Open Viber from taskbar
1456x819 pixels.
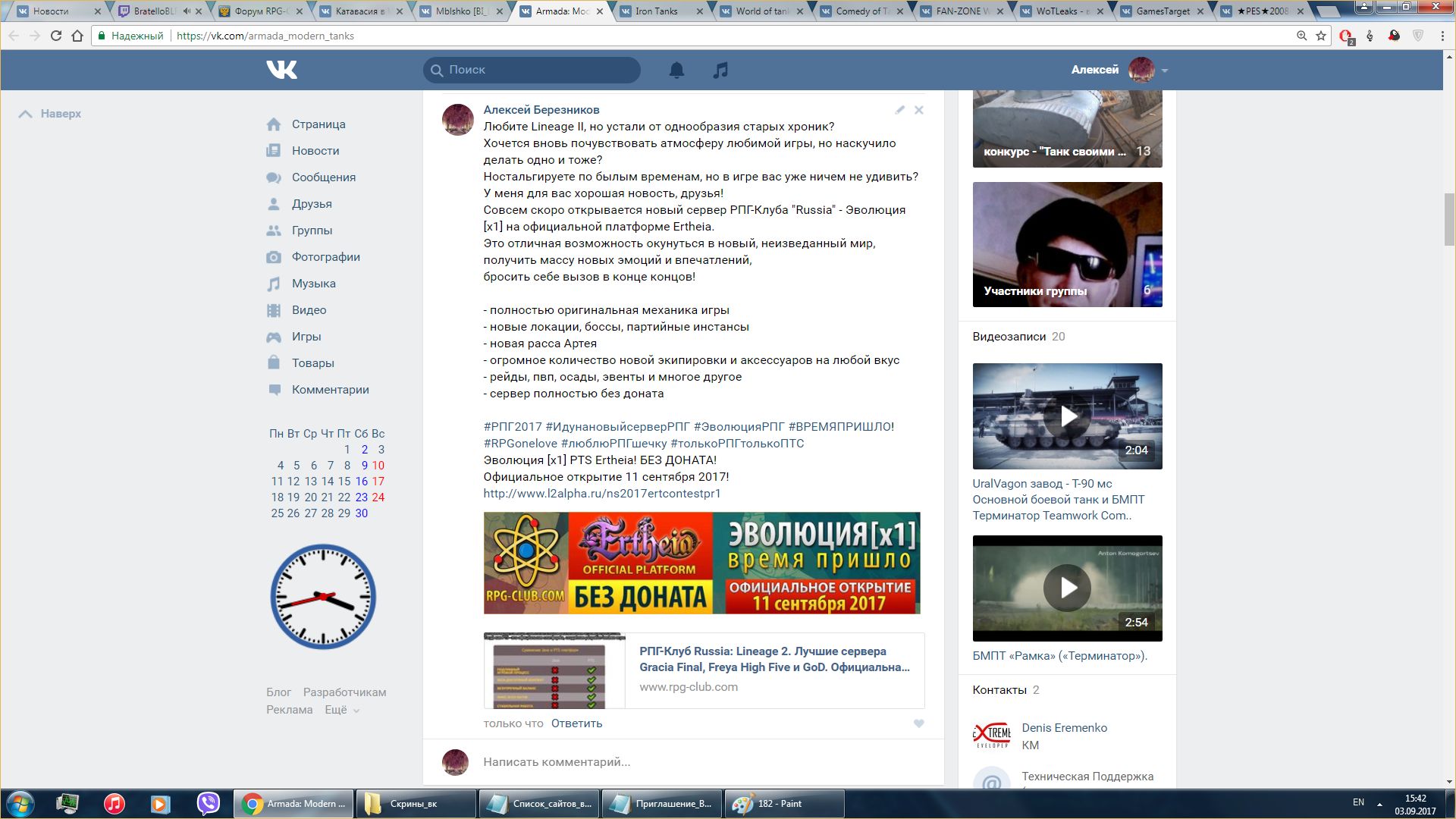click(x=208, y=804)
